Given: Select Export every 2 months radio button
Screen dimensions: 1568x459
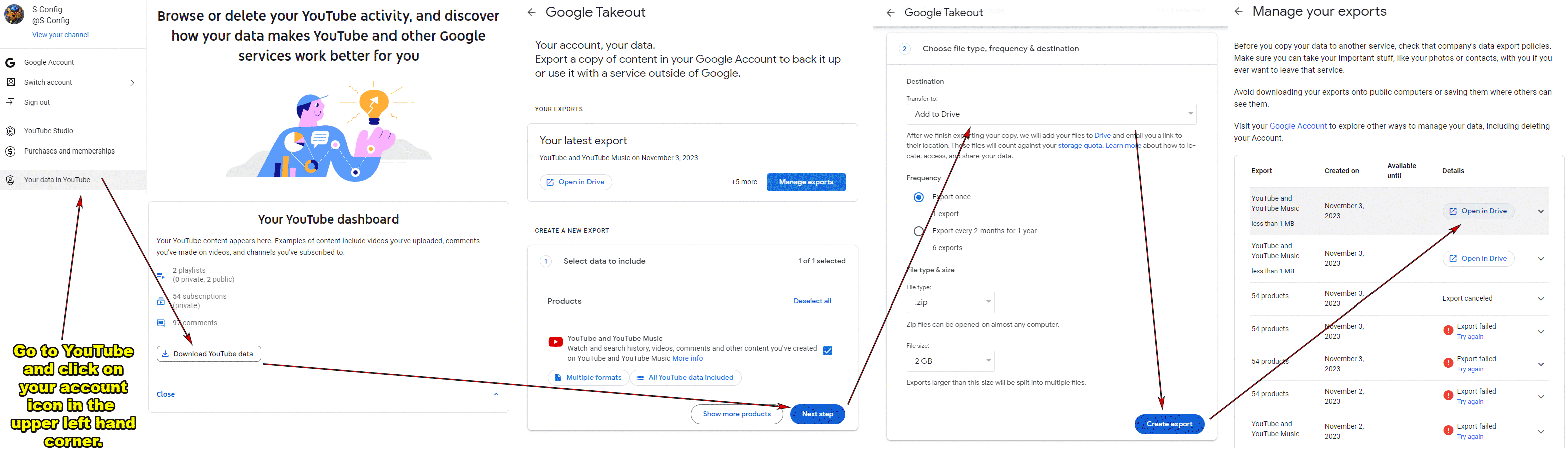Looking at the screenshot, I should point(918,231).
